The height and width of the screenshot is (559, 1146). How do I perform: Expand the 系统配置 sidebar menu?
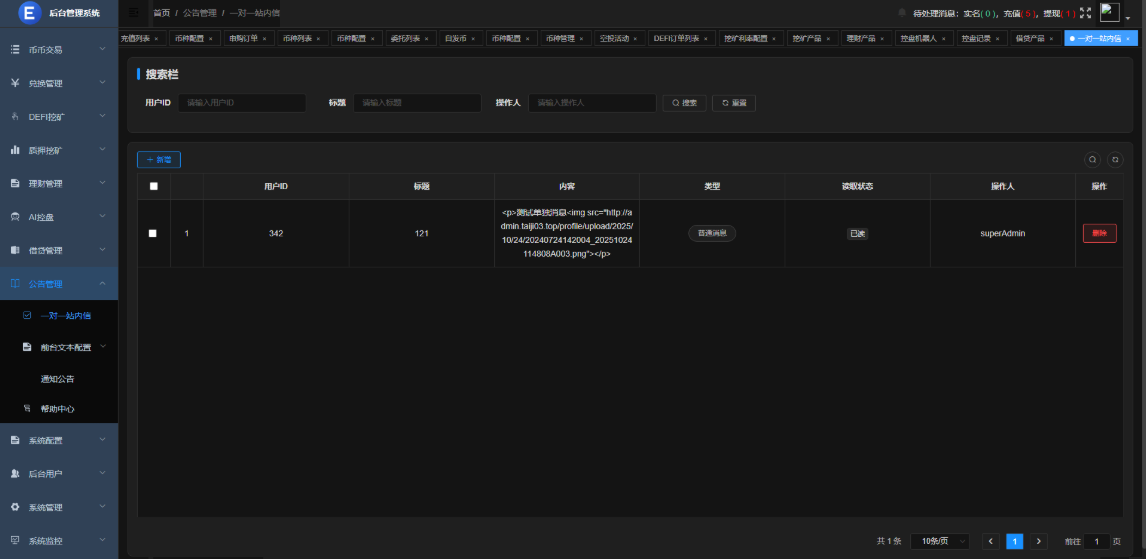click(59, 441)
